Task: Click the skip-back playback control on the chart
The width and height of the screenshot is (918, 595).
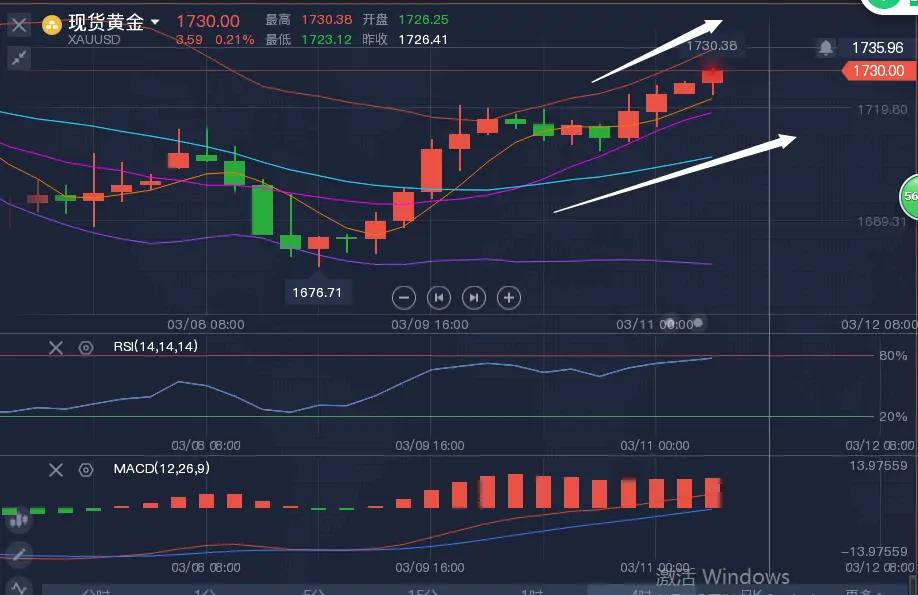Action: click(438, 297)
